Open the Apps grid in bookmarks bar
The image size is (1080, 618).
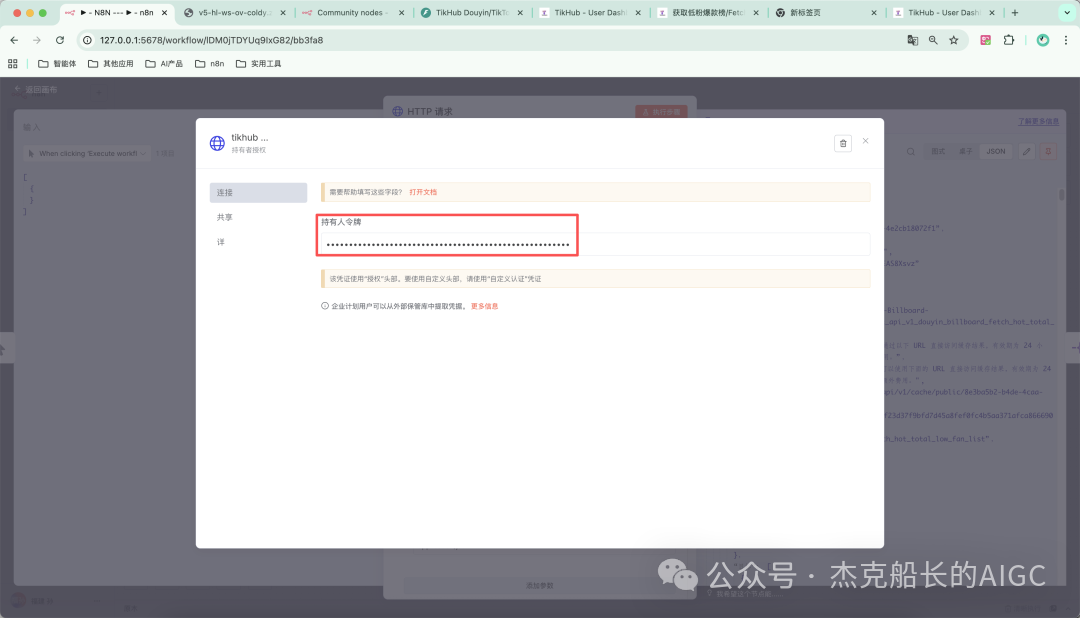pos(12,63)
